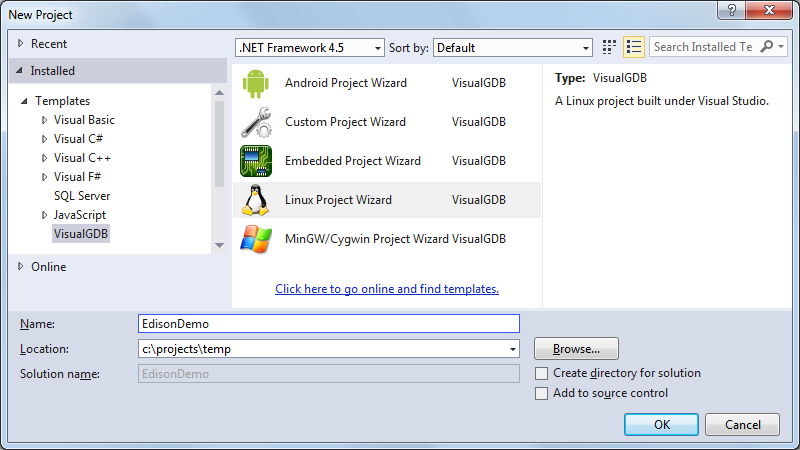This screenshot has width=800, height=450.
Task: Pick the Linux penguin icon
Action: (x=256, y=200)
